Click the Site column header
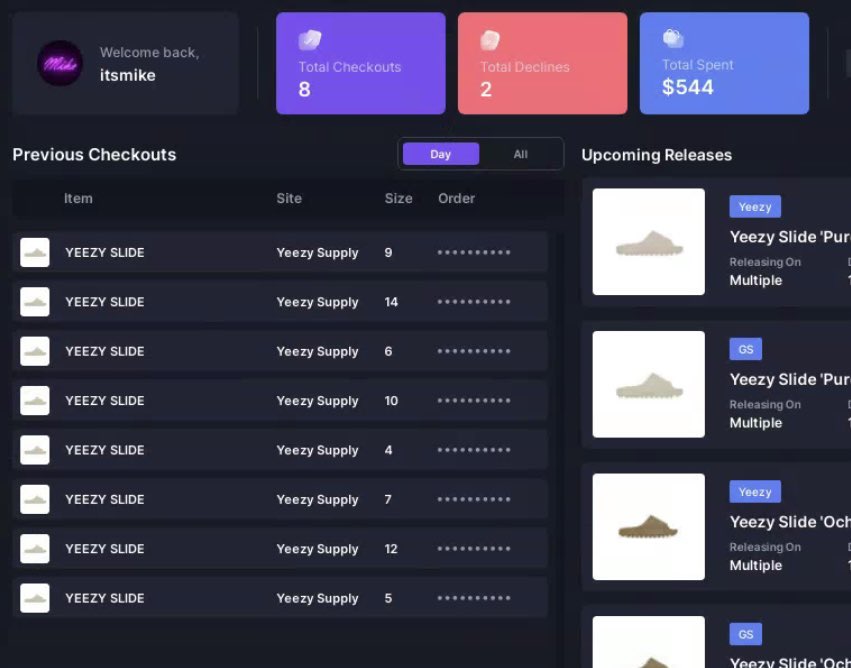851x668 pixels. click(x=289, y=199)
